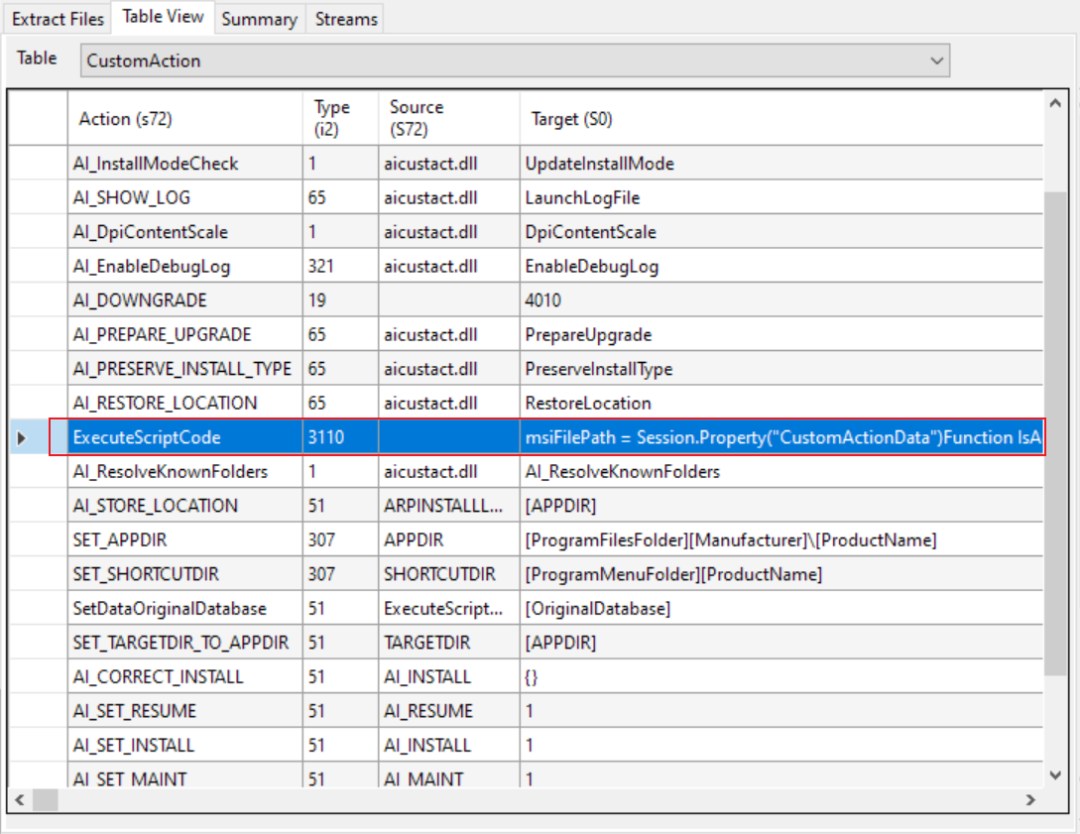Click the horizontal scrollbar left arrow
This screenshot has width=1080, height=834.
pyautogui.click(x=19, y=800)
